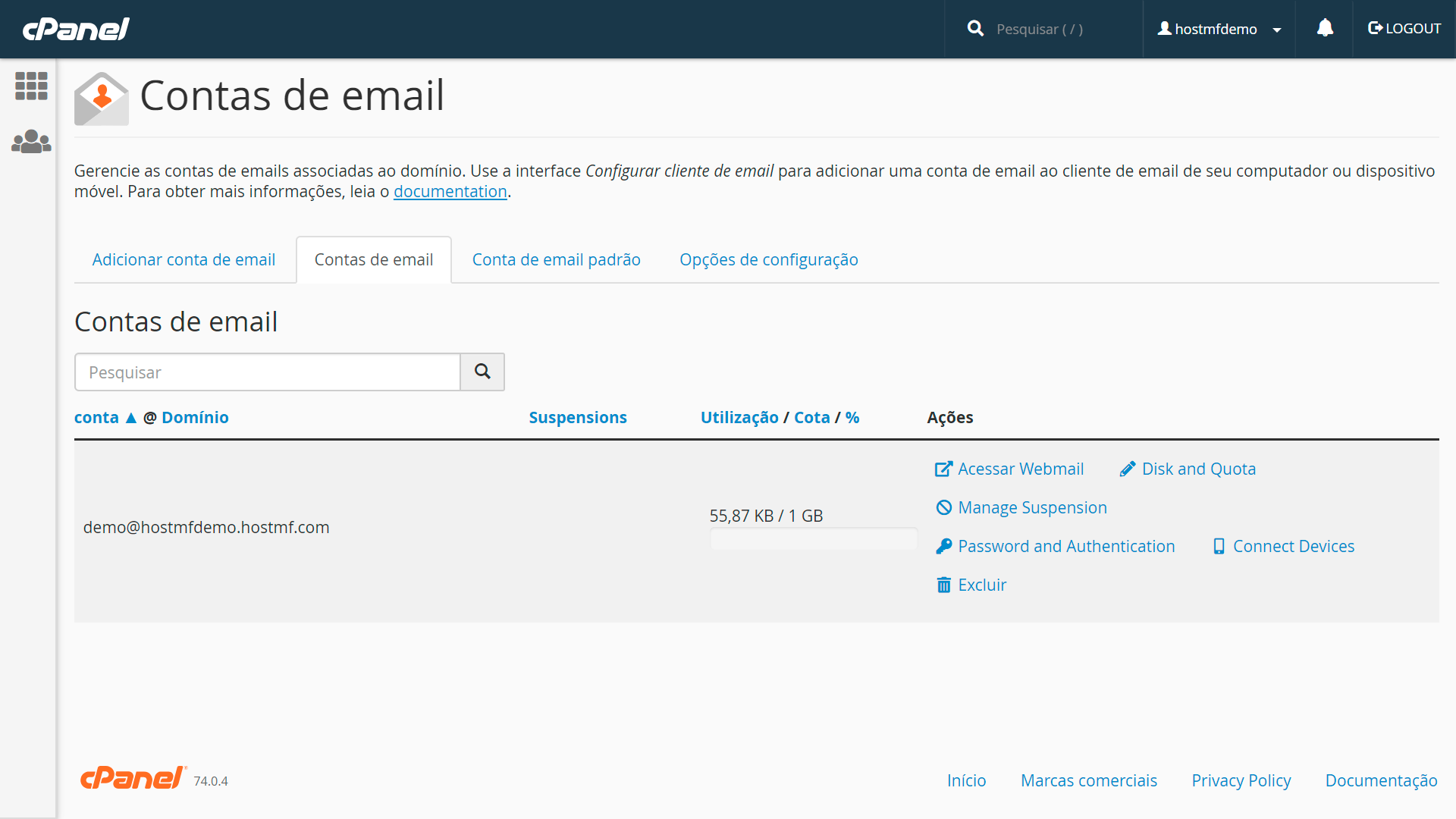The height and width of the screenshot is (819, 1456).
Task: Open the documentation link
Action: [x=450, y=192]
